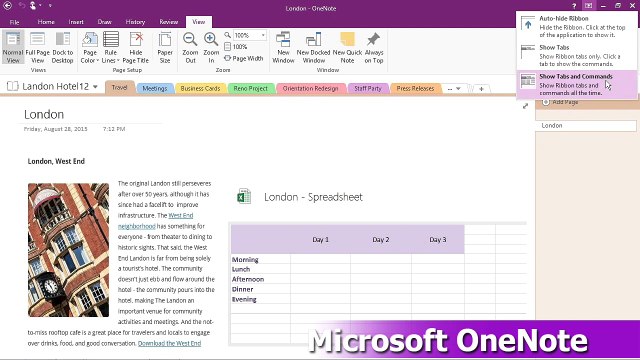
Task: Click the Dinner row label
Action: [x=242, y=289]
